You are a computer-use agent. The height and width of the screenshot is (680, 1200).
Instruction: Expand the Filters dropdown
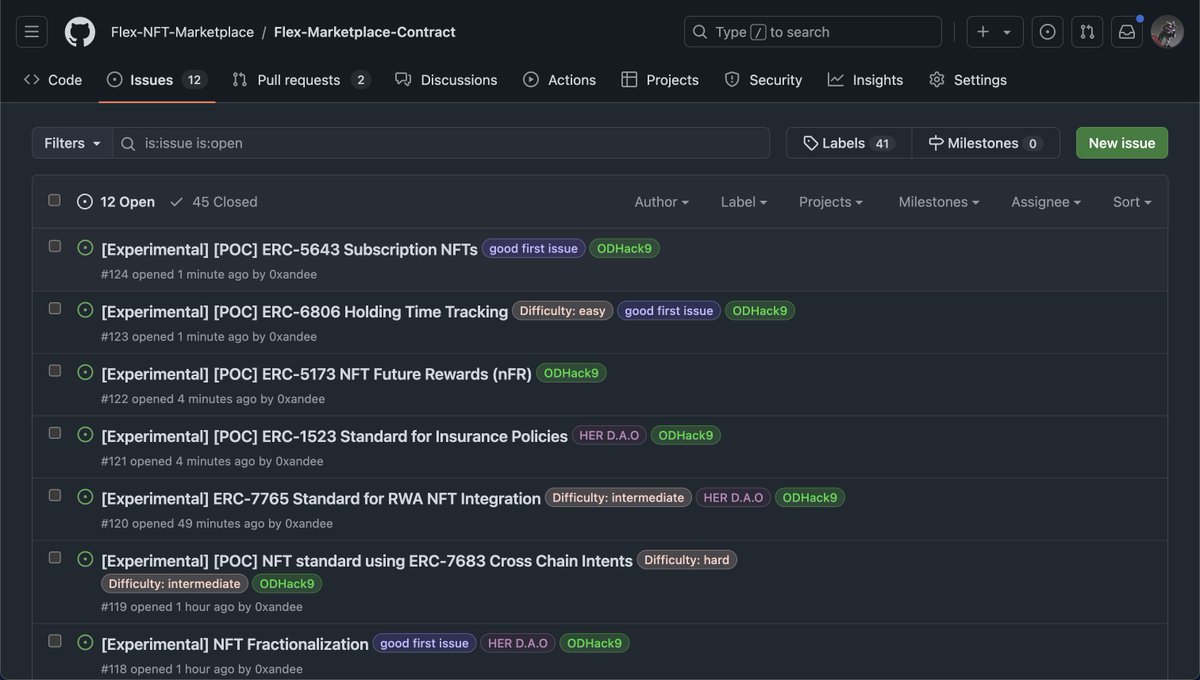pyautogui.click(x=72, y=143)
